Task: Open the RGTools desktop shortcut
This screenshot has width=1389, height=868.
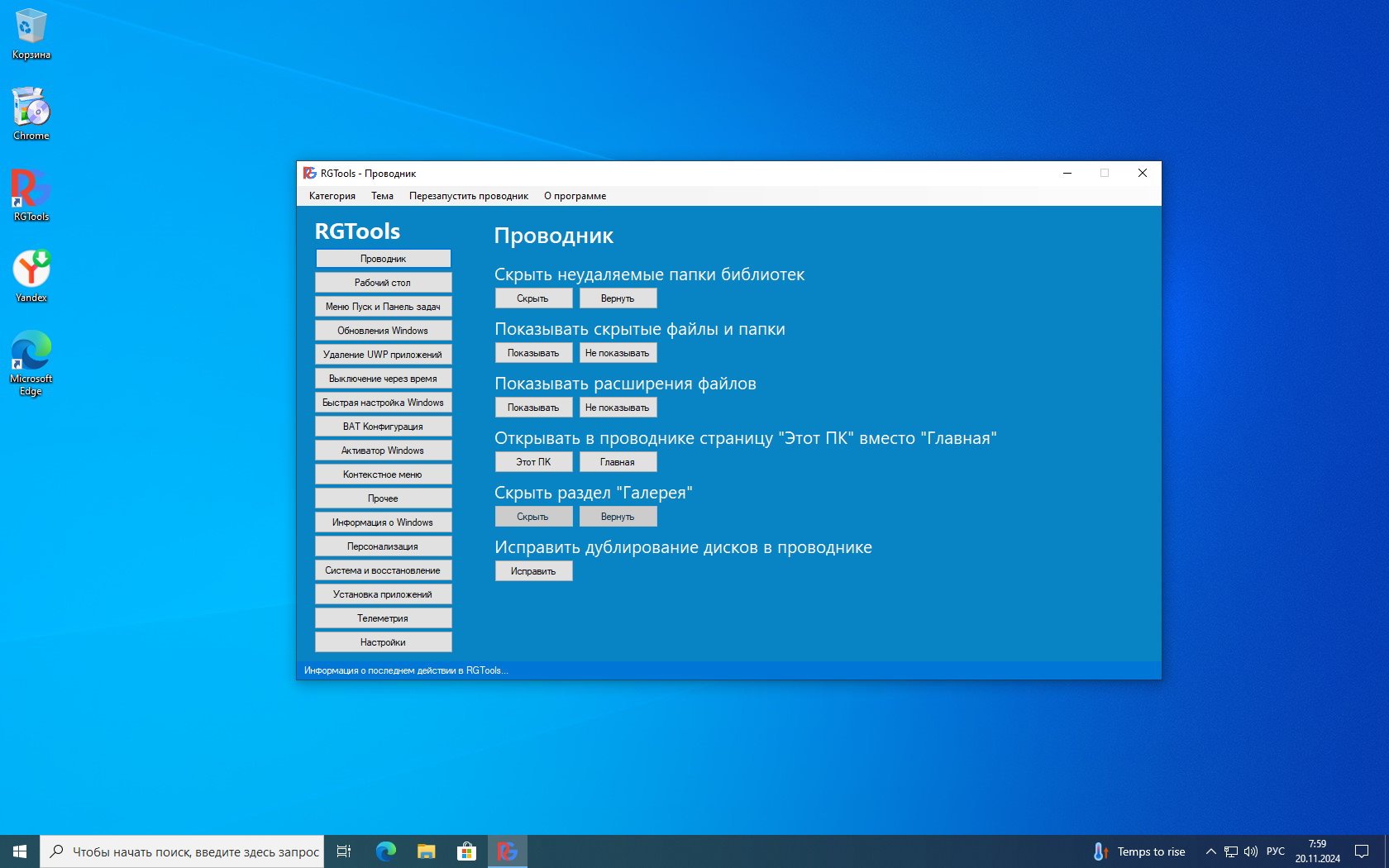Action: point(31,191)
